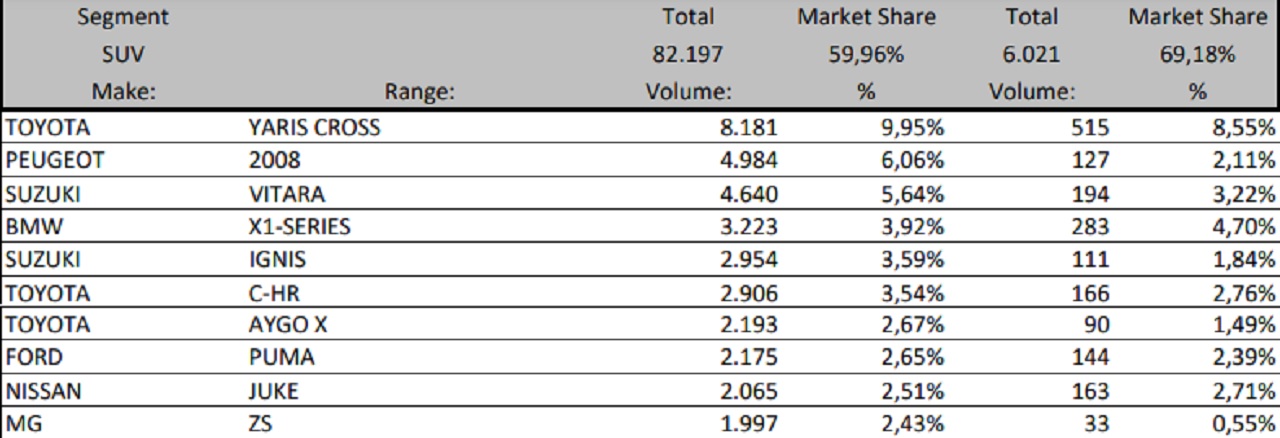Click the VITARA range cell
Image resolution: width=1280 pixels, height=438 pixels.
(x=285, y=193)
